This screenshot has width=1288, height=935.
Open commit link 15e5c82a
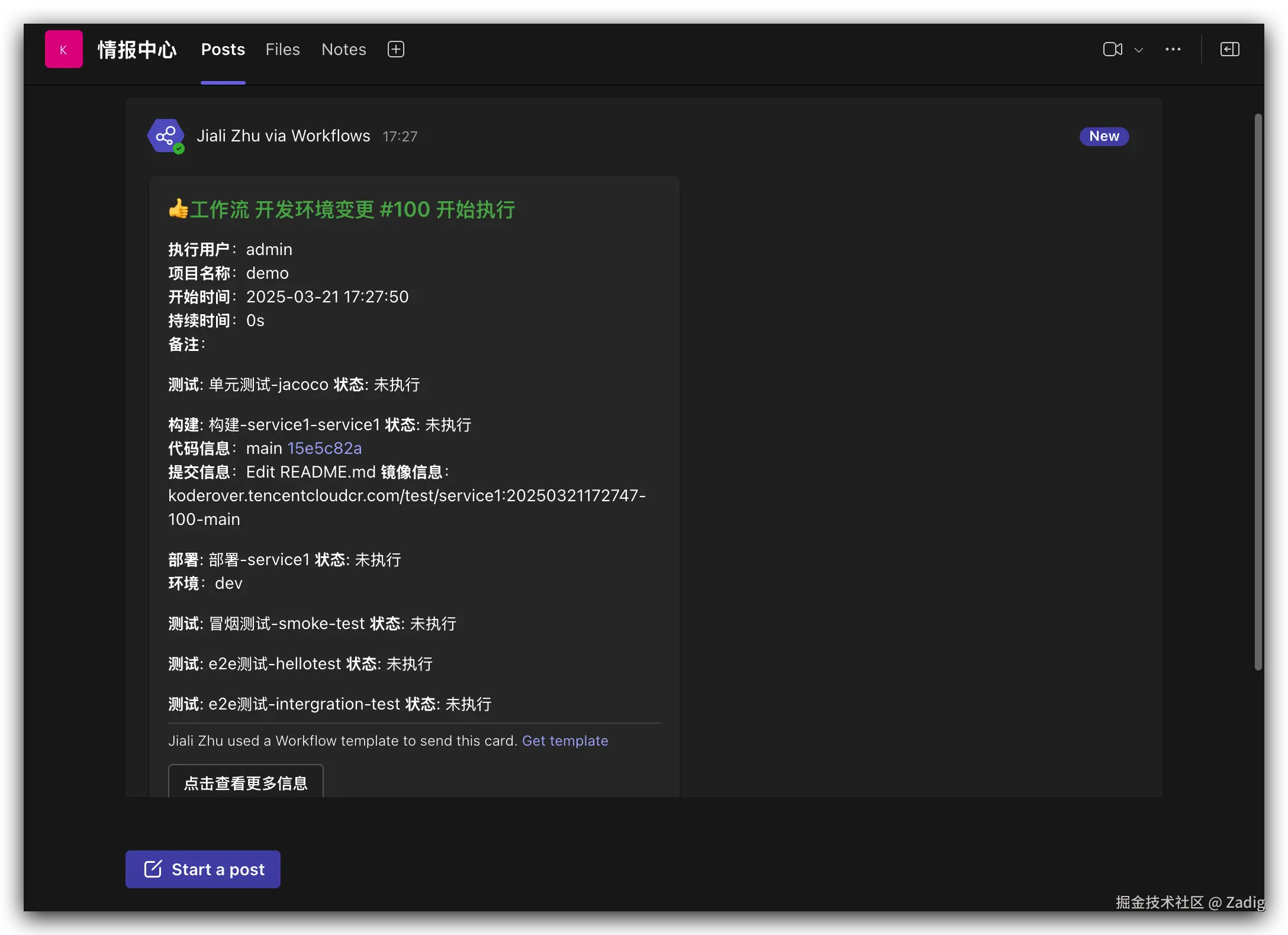324,449
